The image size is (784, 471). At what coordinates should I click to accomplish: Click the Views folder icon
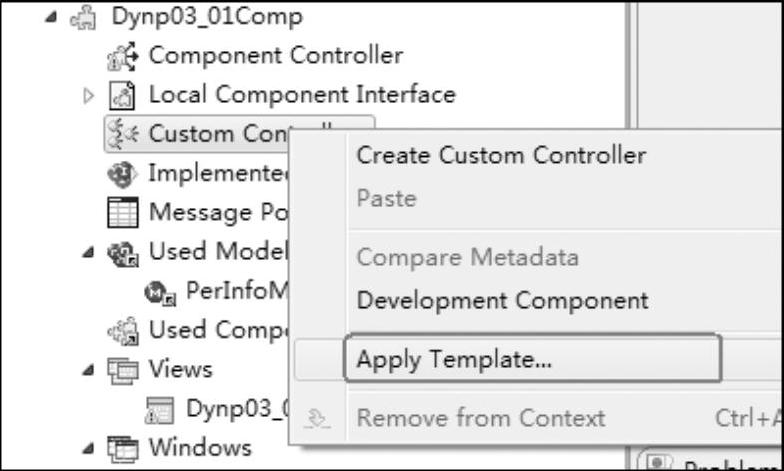pos(122,370)
